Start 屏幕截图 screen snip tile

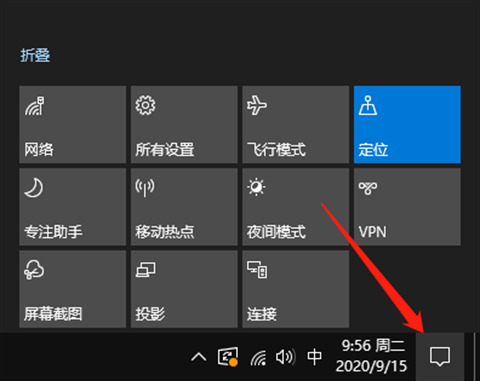point(73,289)
